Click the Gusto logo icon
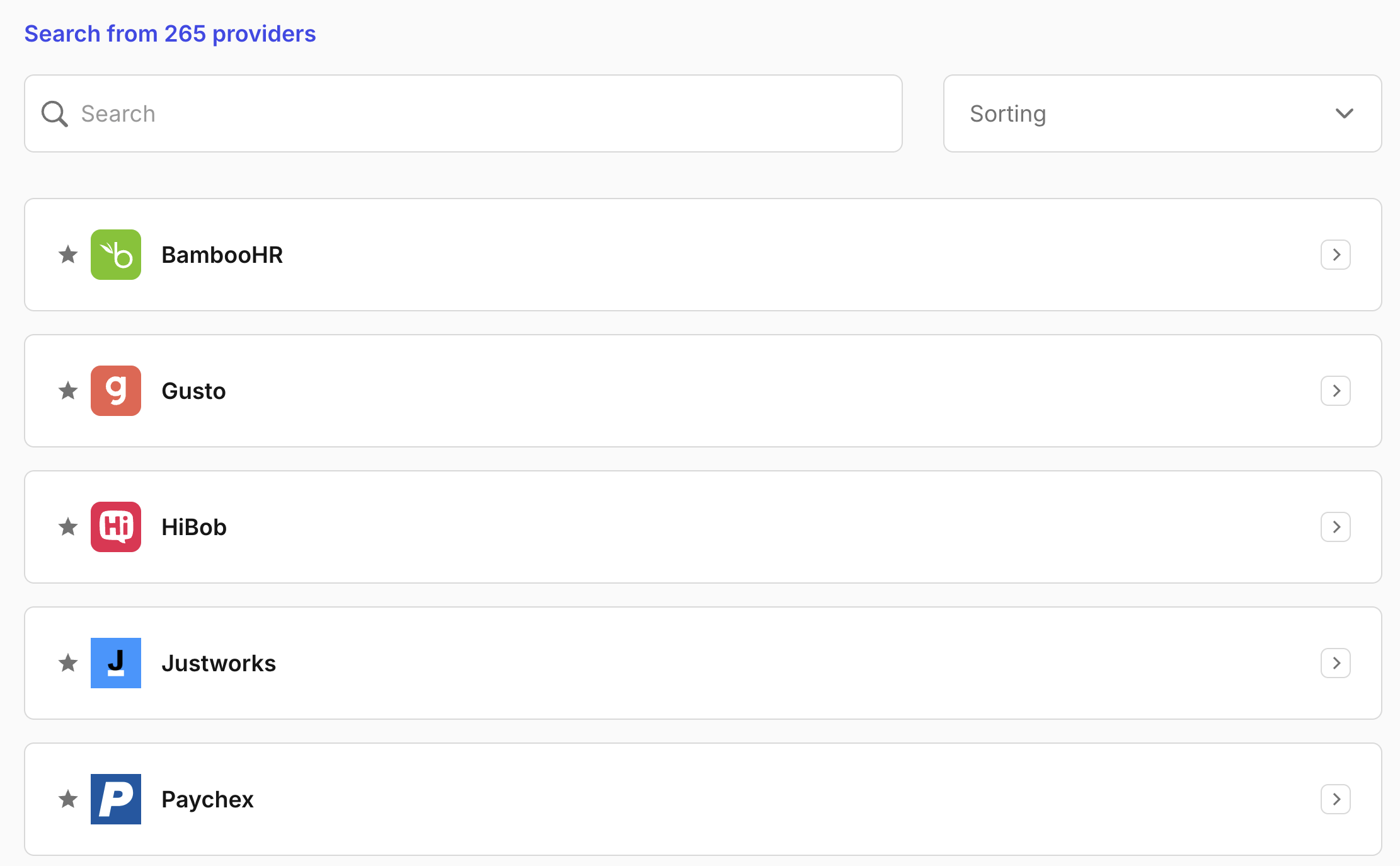1400x866 pixels. (x=116, y=391)
